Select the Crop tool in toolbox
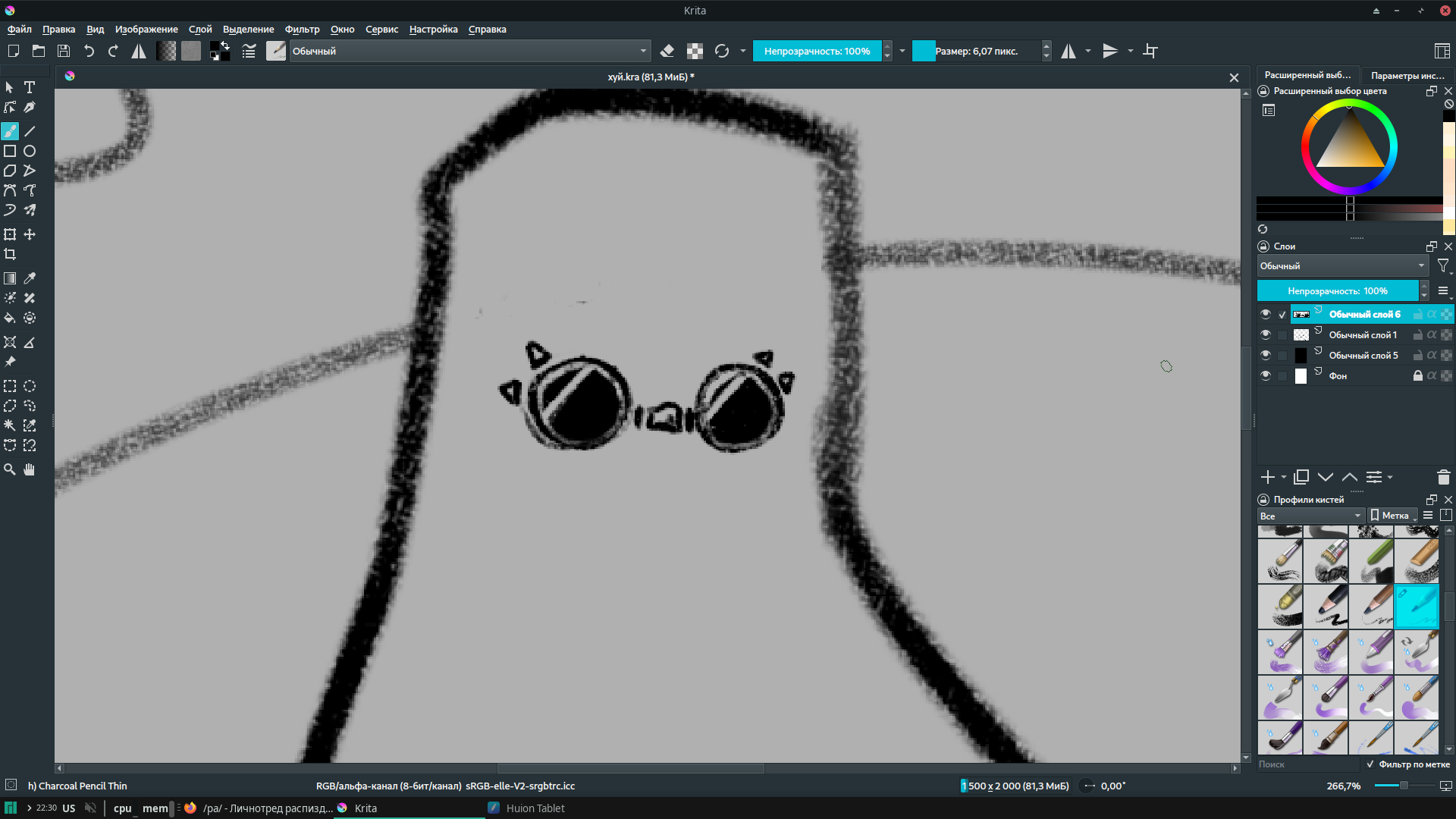Screen dimensions: 1456x819 tap(10, 254)
